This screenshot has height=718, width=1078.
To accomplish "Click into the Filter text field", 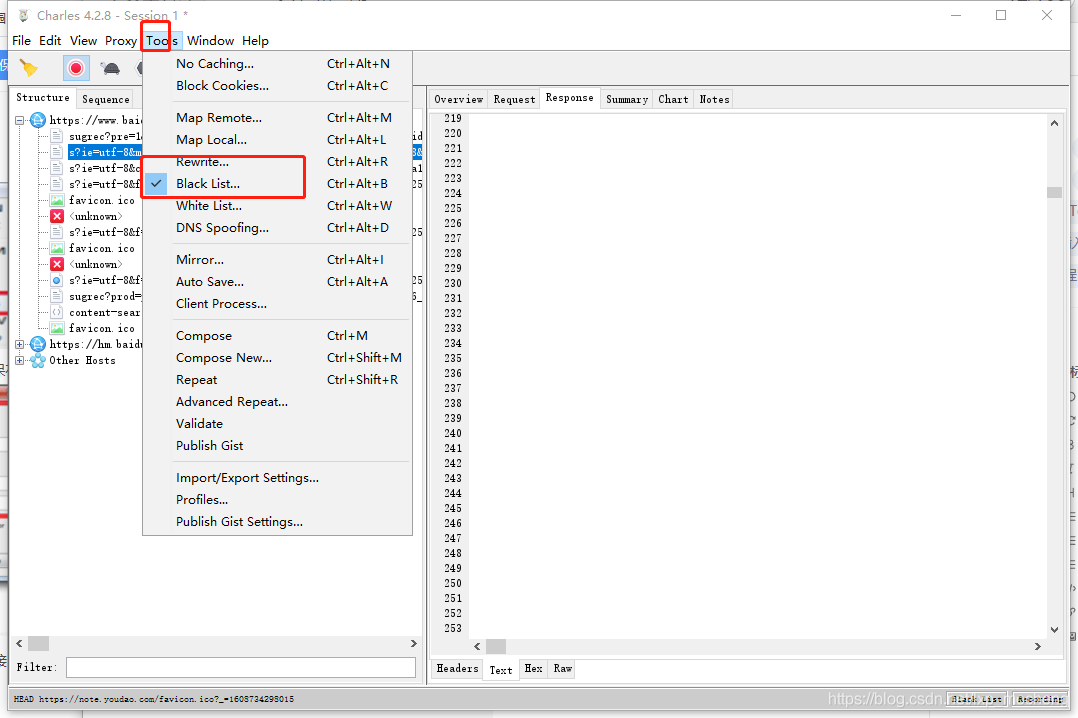I will (241, 667).
